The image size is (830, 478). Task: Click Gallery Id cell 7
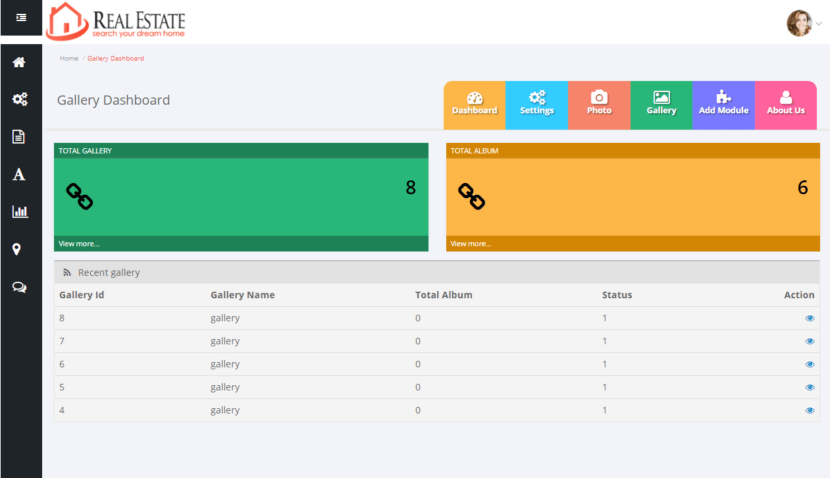tap(62, 341)
